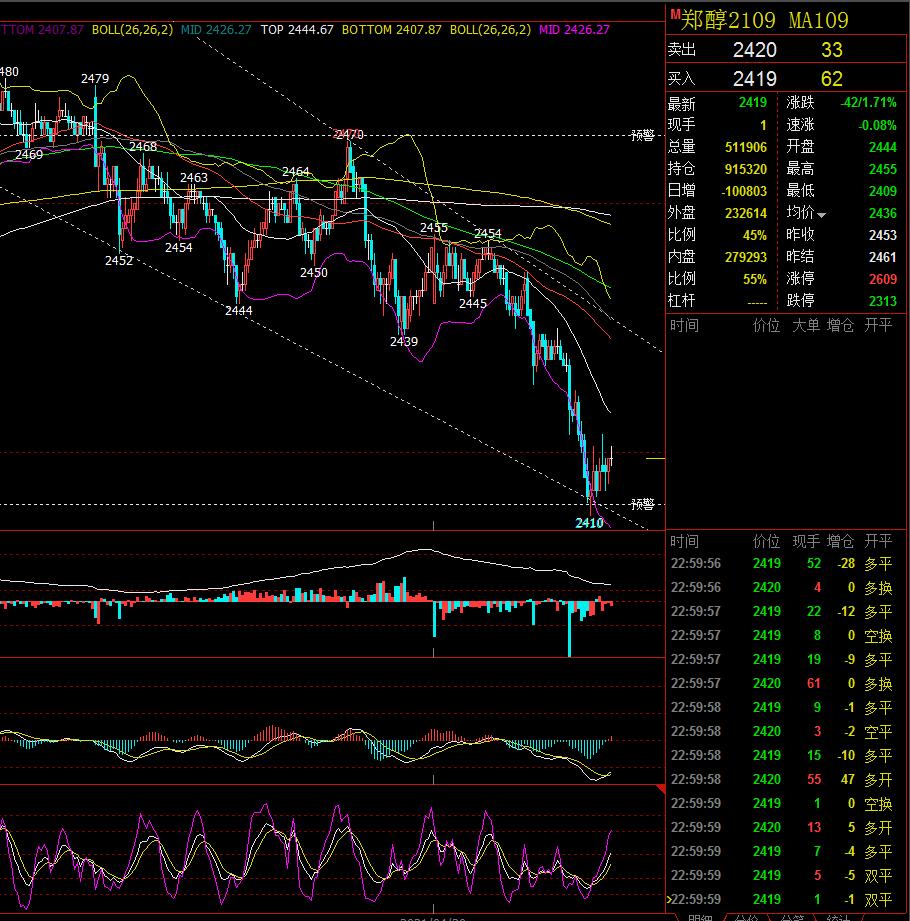The height and width of the screenshot is (921, 910).
Task: Click the 买入 volume 62
Action: pyautogui.click(x=831, y=79)
